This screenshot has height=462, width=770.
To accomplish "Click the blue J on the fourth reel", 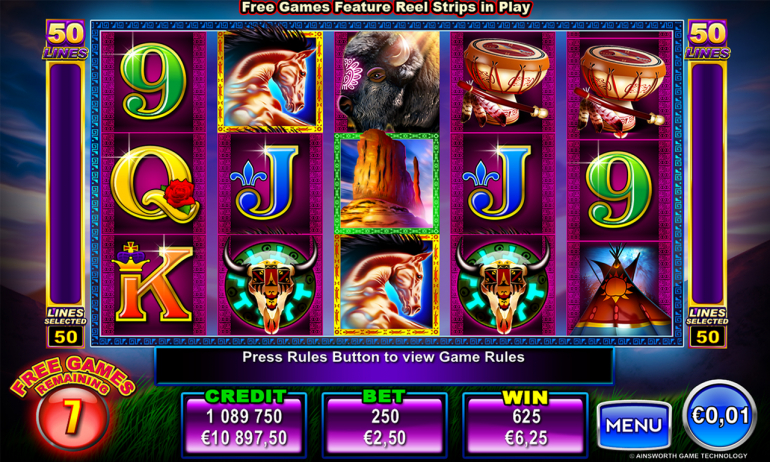I will click(x=503, y=184).
